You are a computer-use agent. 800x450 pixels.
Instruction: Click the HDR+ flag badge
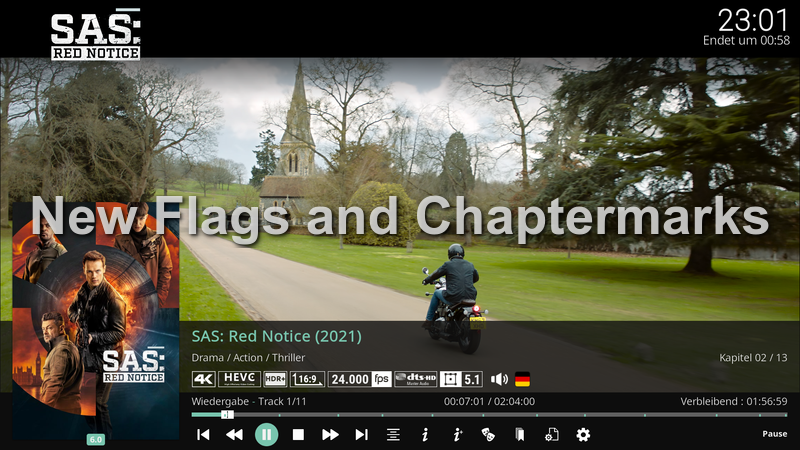tap(276, 379)
